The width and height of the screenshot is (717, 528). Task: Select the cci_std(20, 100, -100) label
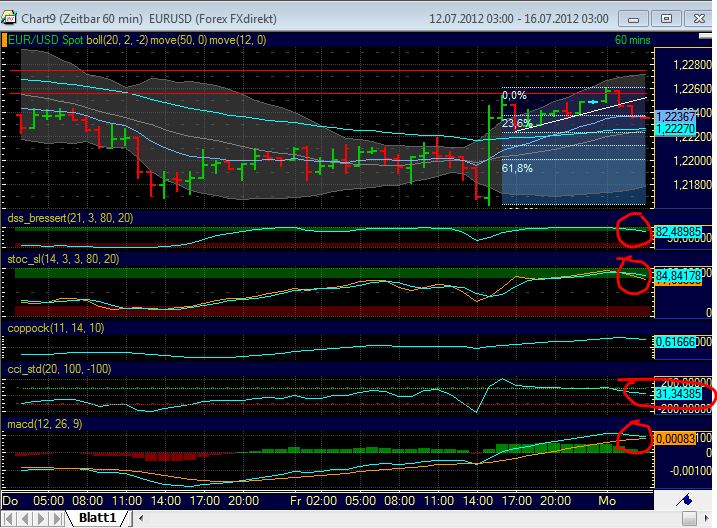pyautogui.click(x=59, y=369)
